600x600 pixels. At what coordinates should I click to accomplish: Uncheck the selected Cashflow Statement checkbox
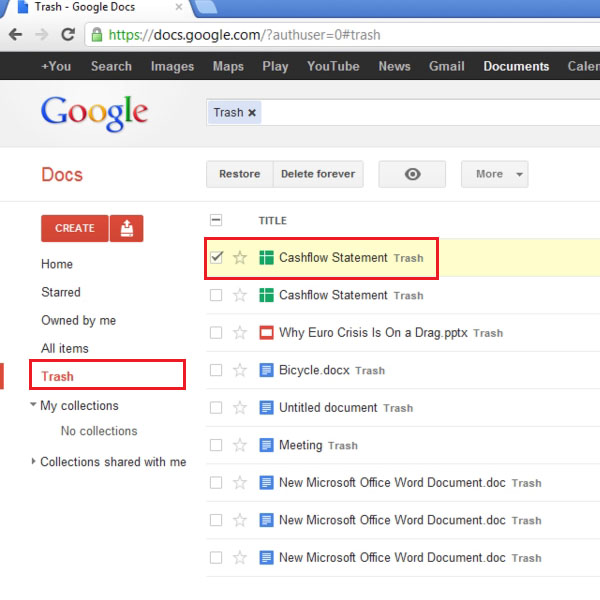(216, 257)
